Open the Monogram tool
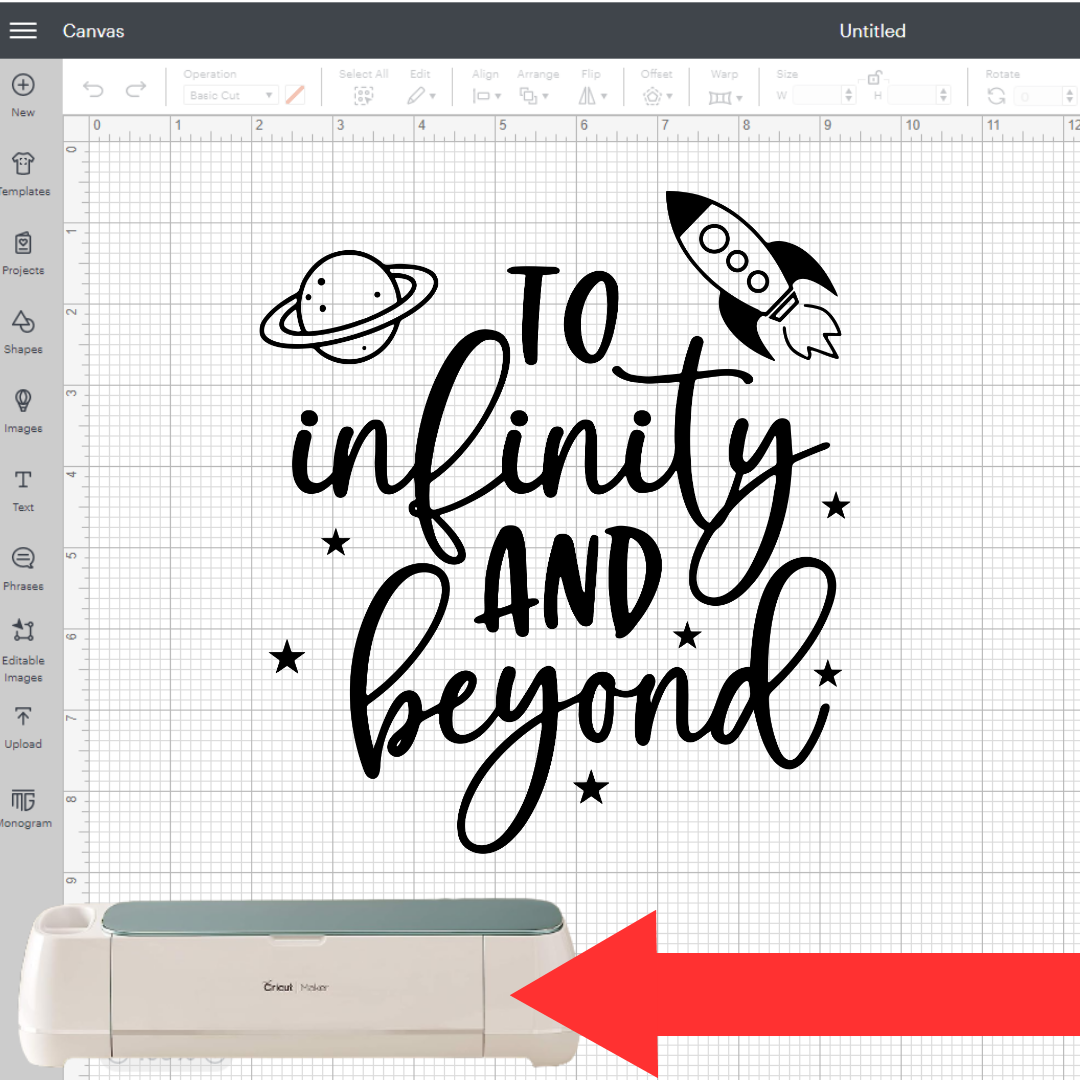1080x1080 pixels. pyautogui.click(x=23, y=808)
